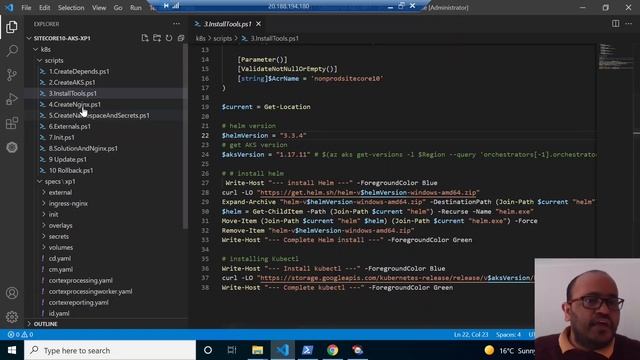The height and width of the screenshot is (360, 640).
Task: Click errors and warnings count in status bar
Action: (x=20, y=334)
